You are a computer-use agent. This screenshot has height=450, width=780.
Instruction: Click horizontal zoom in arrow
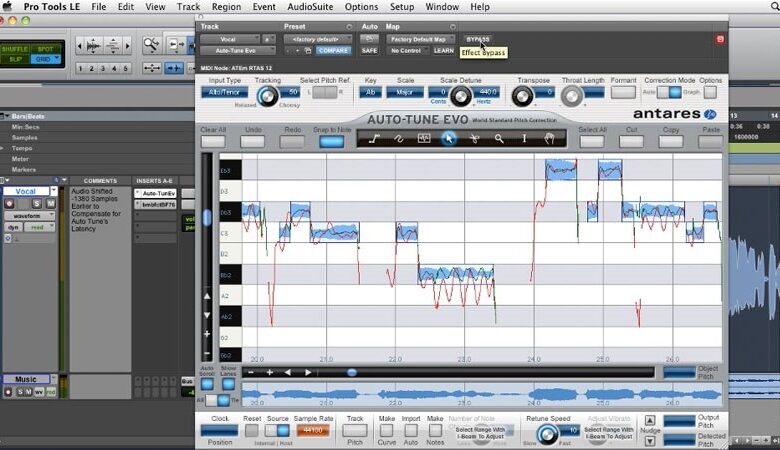[x=127, y=46]
